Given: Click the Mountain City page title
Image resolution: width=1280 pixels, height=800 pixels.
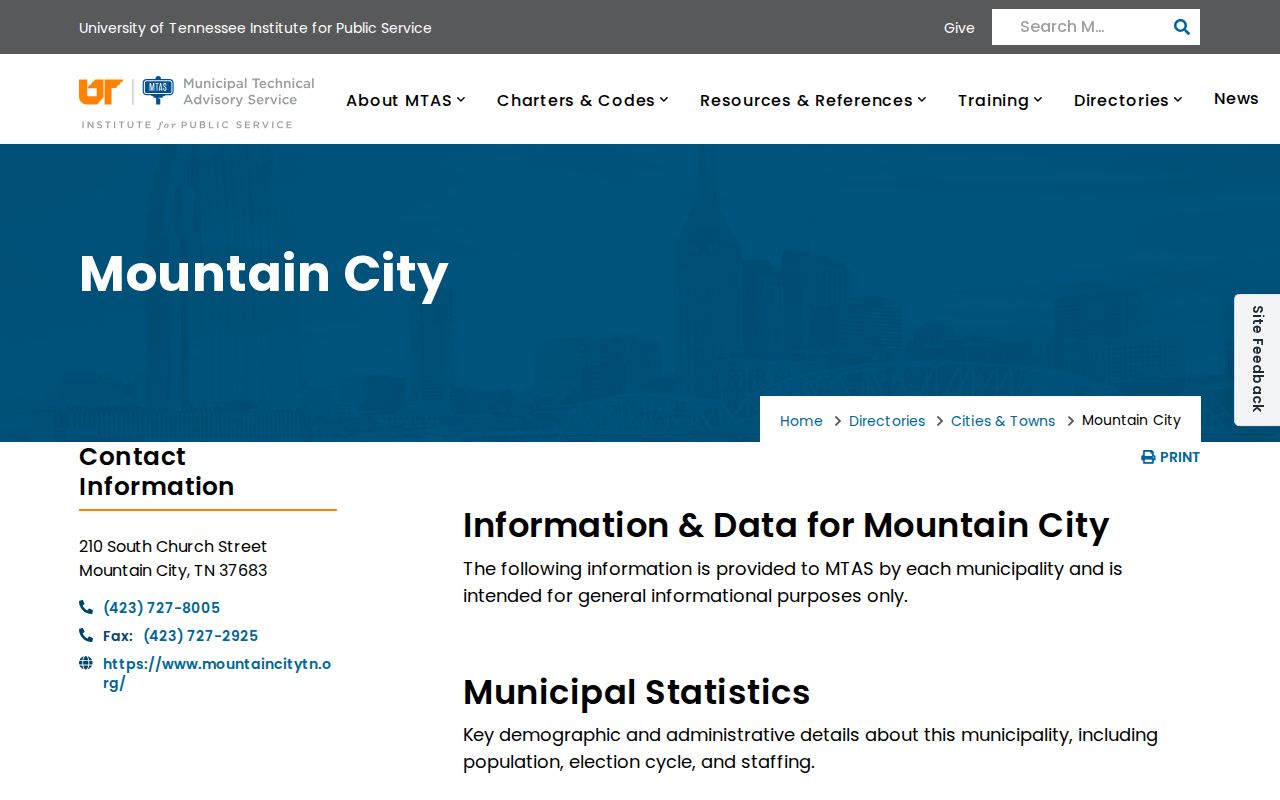Looking at the screenshot, I should 264,274.
